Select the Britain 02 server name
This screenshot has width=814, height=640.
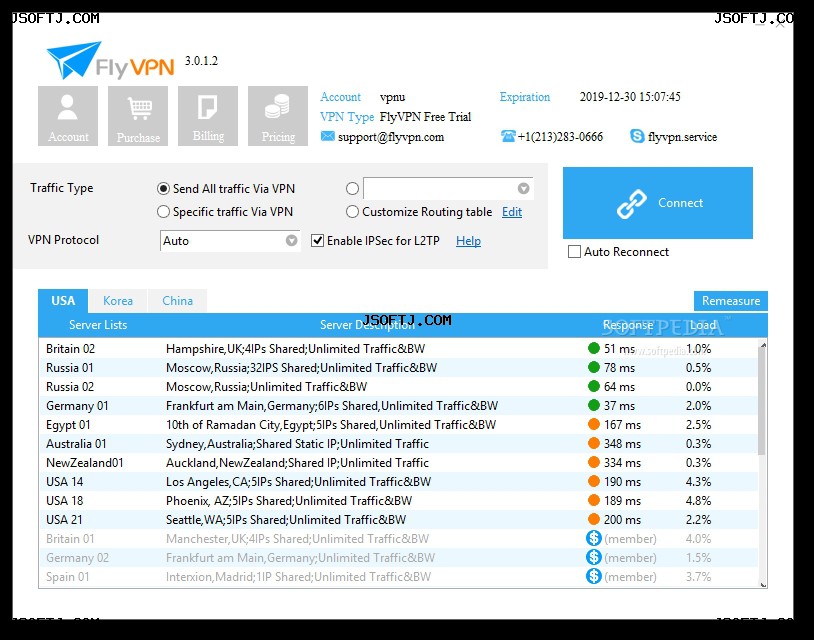pos(71,349)
